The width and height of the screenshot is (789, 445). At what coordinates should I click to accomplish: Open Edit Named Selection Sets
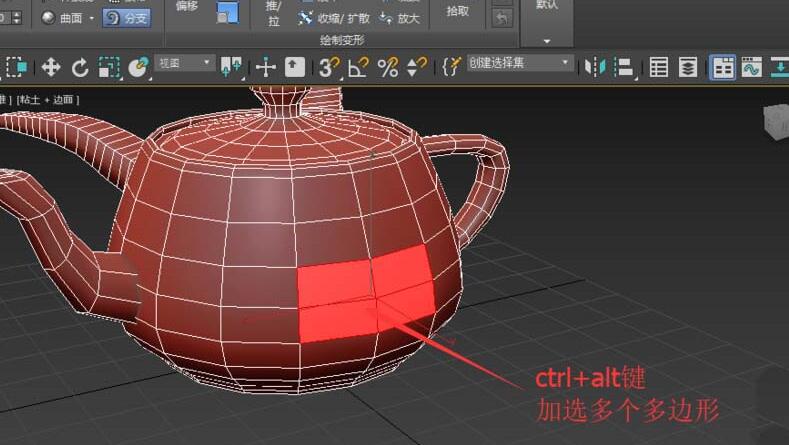pos(451,67)
